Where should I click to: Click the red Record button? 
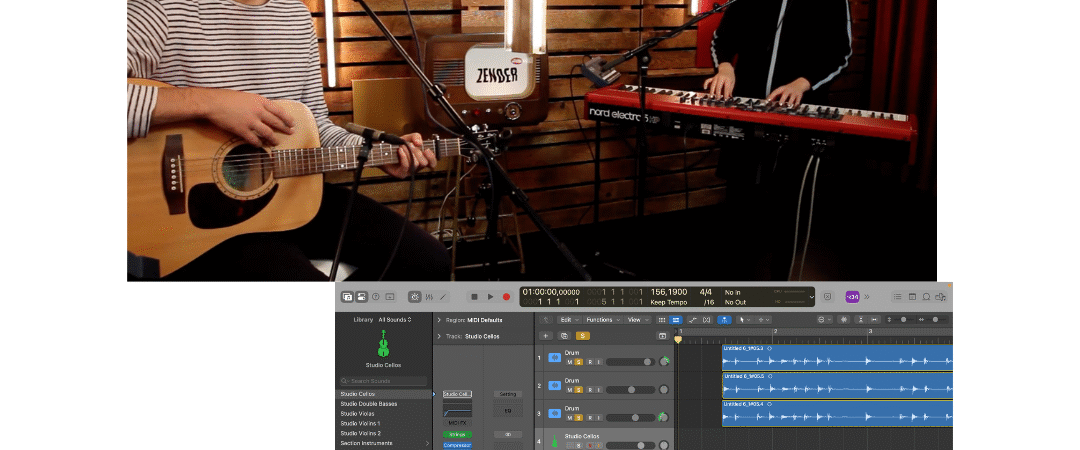506,297
